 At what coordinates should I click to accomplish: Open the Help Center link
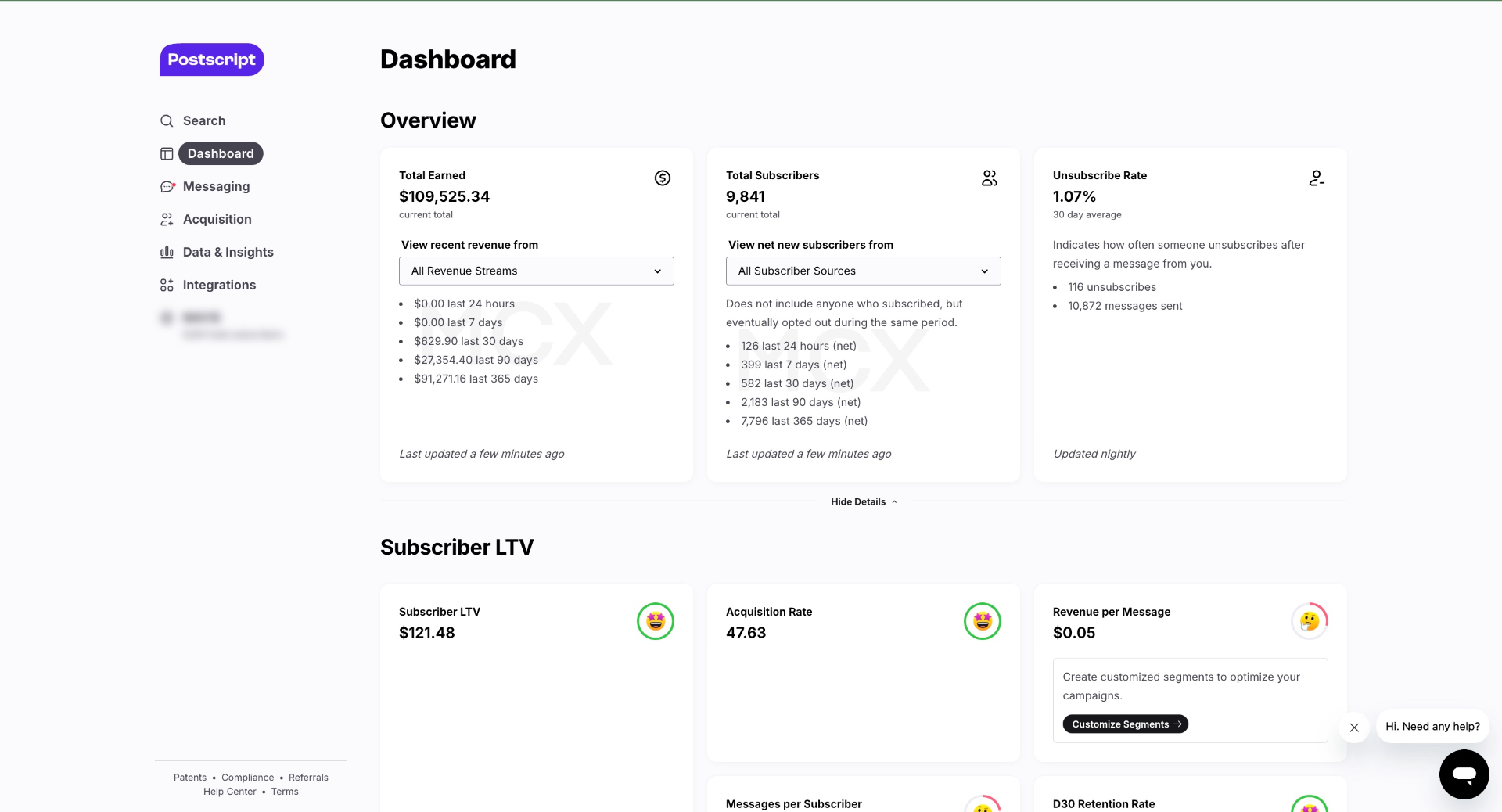(230, 792)
